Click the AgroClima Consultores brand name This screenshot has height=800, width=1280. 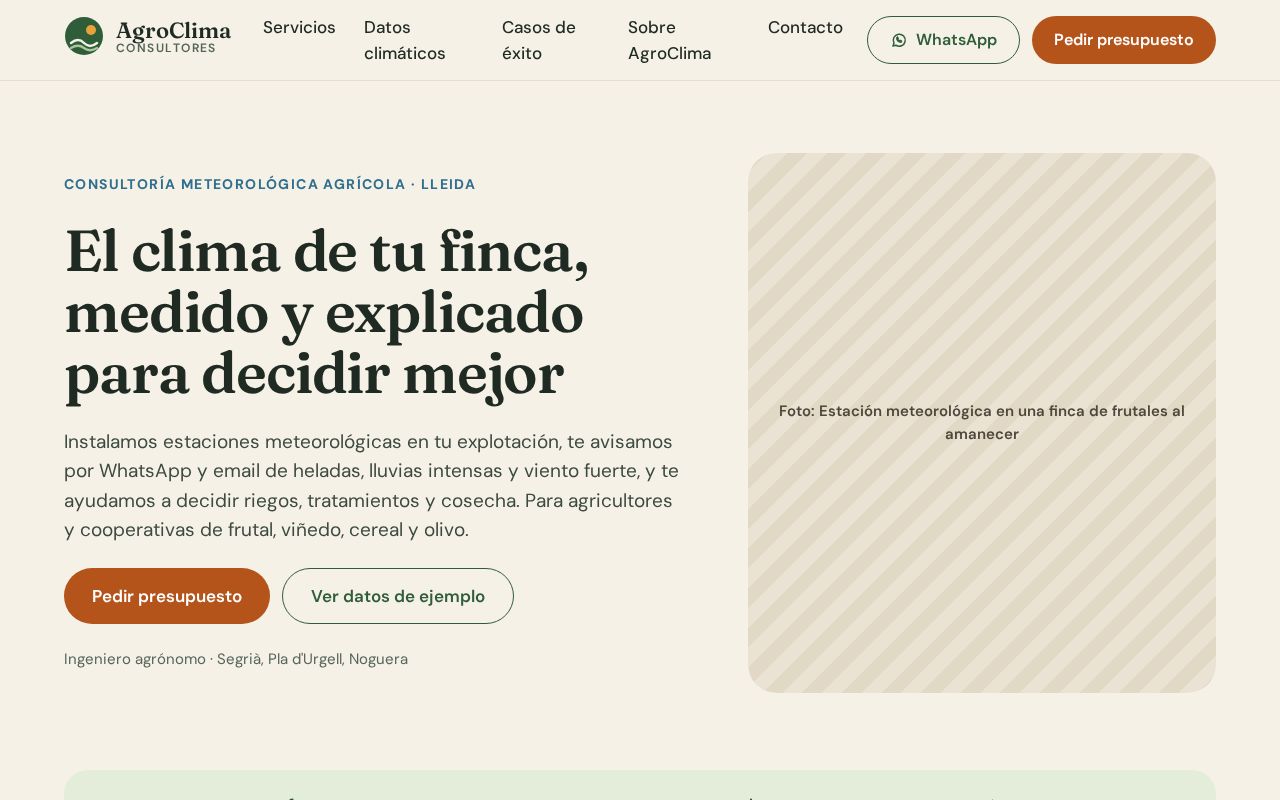tap(173, 37)
